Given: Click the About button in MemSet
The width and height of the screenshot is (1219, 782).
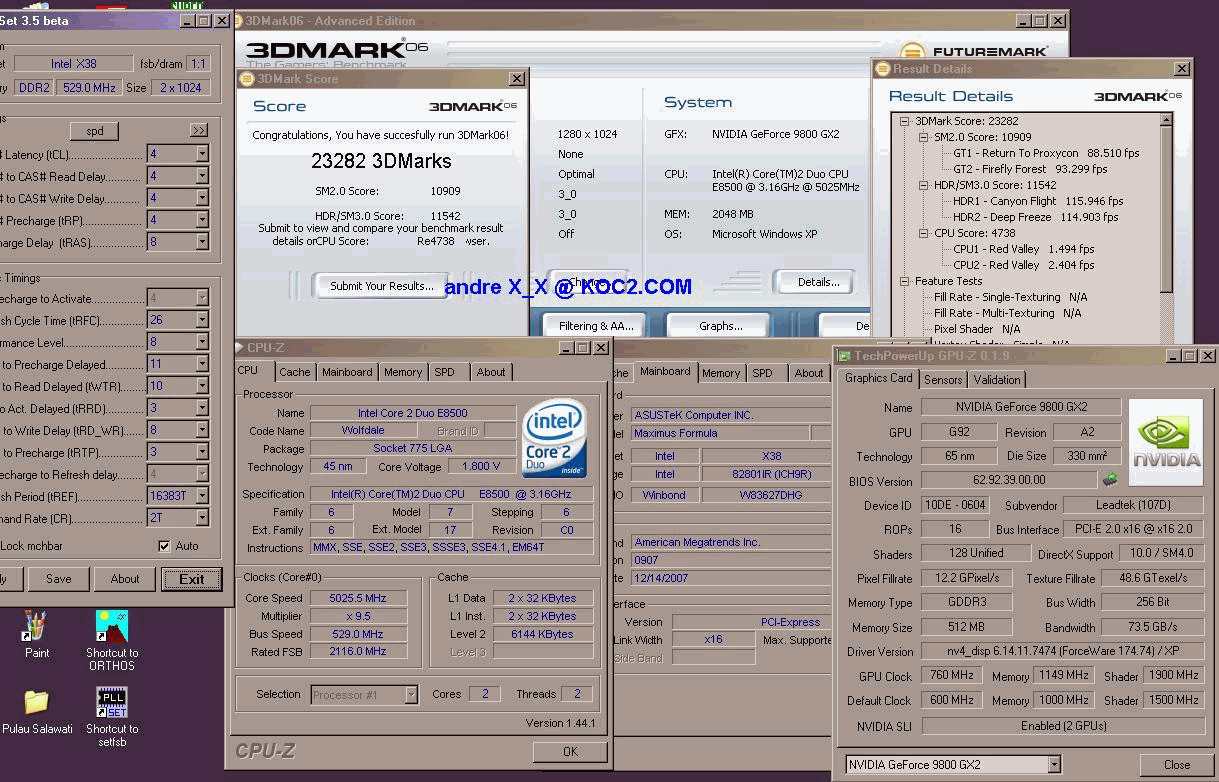Looking at the screenshot, I should click(125, 578).
